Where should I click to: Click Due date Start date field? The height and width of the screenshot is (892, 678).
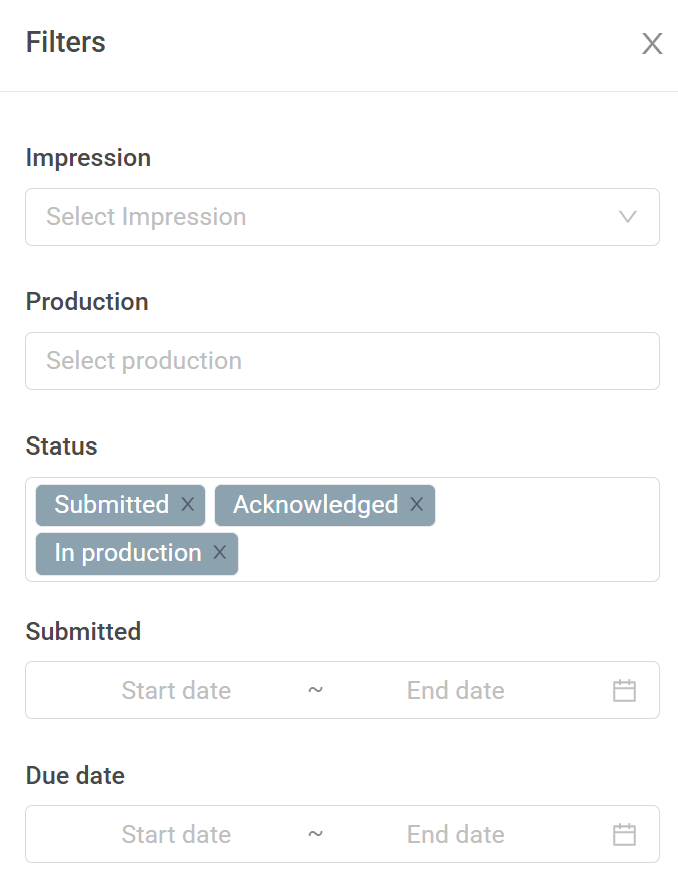click(176, 834)
